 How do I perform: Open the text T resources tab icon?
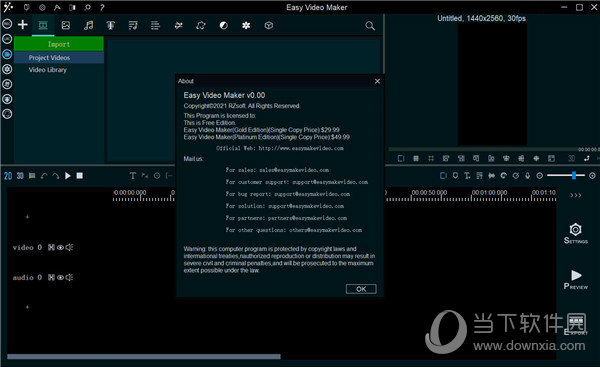point(111,25)
